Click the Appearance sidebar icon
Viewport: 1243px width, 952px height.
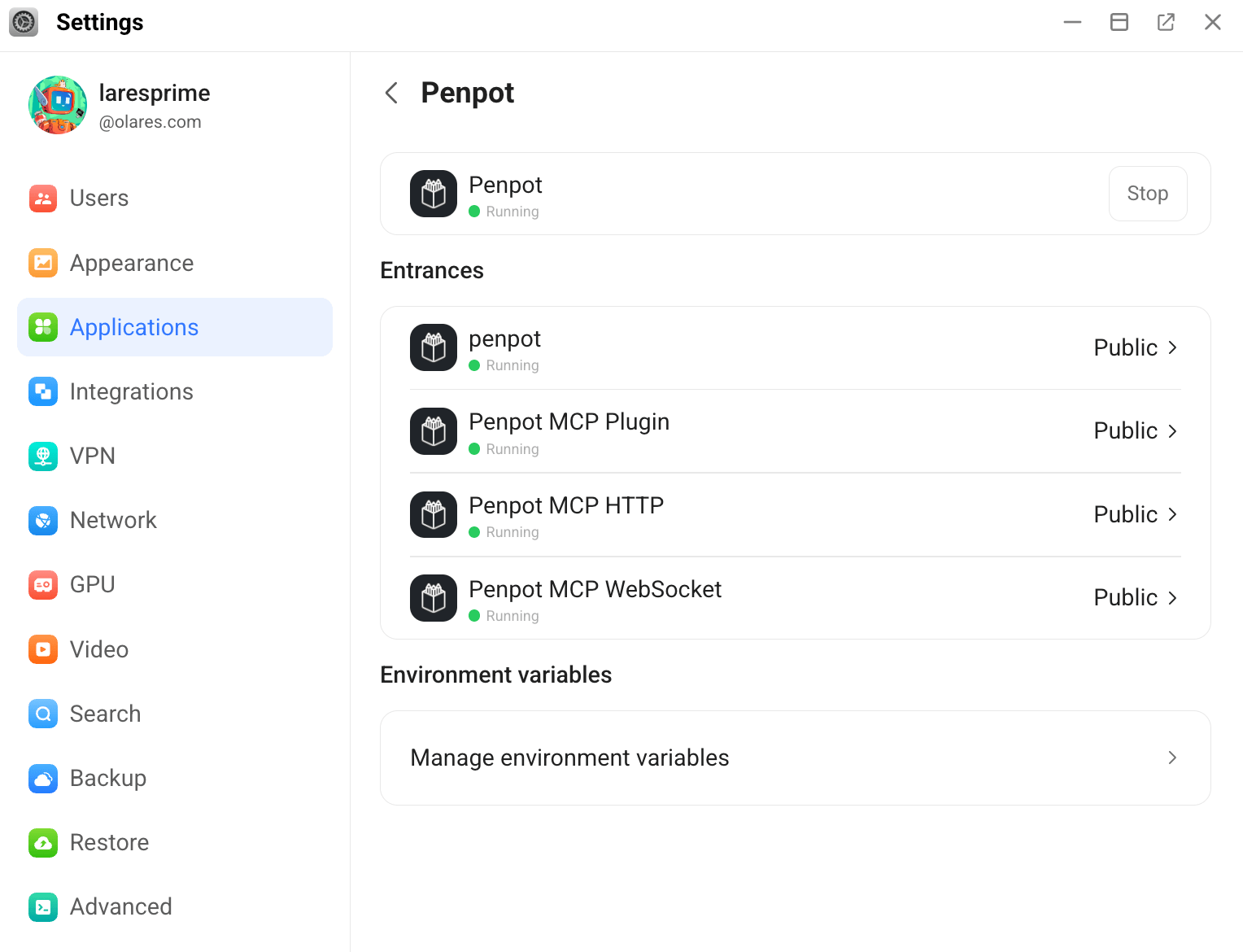coord(43,263)
